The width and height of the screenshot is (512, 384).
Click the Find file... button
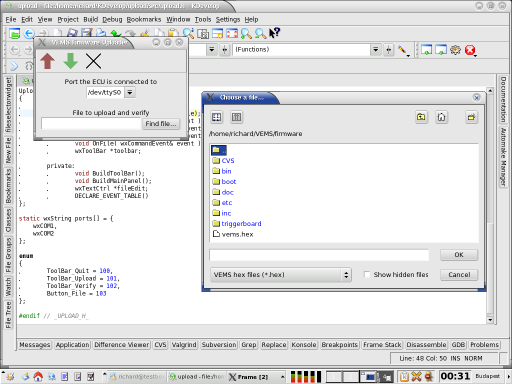pos(161,124)
